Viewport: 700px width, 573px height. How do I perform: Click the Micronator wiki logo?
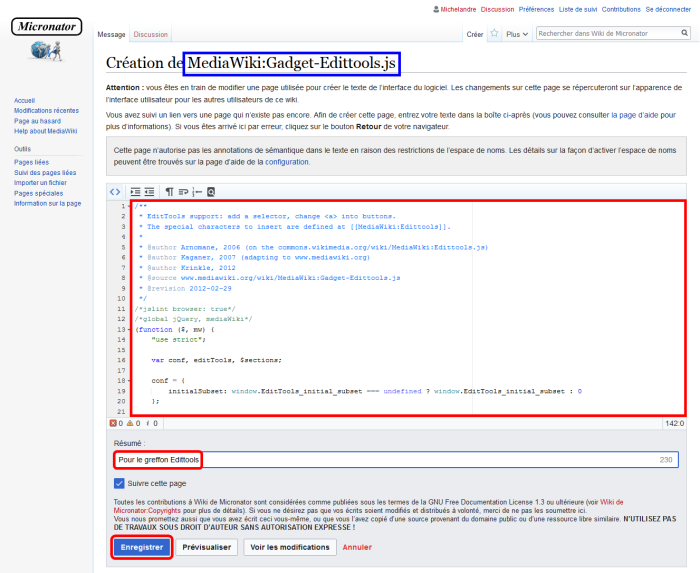[46, 40]
